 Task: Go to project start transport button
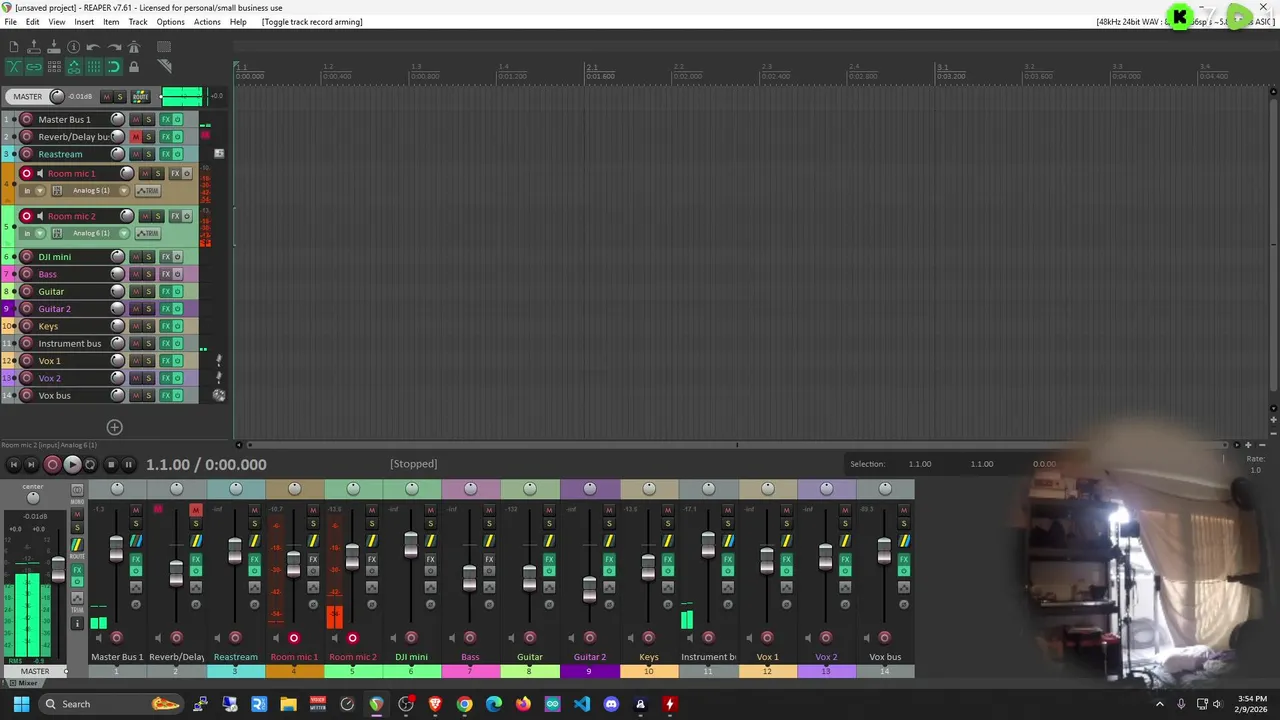click(x=14, y=465)
